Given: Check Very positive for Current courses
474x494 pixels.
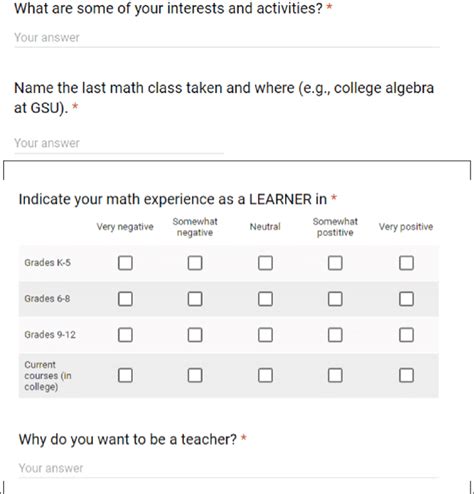Looking at the screenshot, I should point(407,376).
